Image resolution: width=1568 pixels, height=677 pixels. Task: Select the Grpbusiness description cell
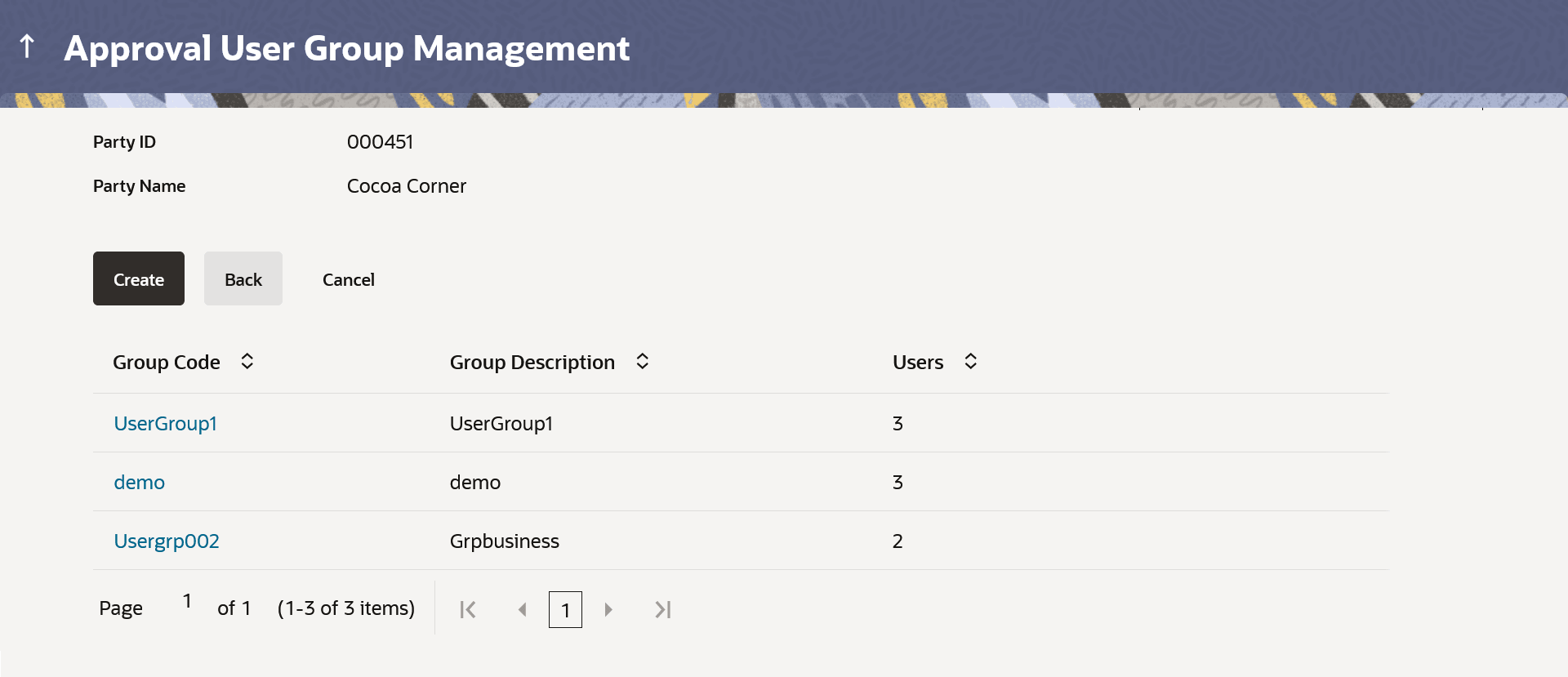tap(504, 541)
